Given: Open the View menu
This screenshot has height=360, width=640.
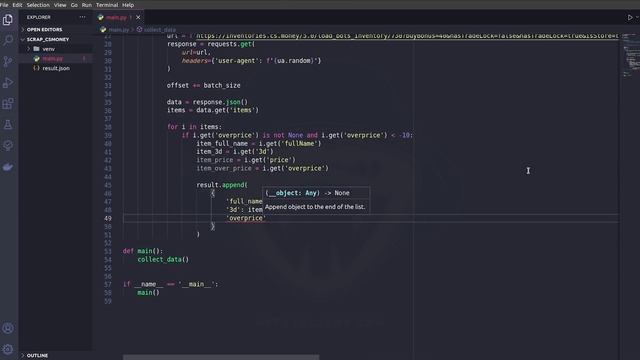Looking at the screenshot, I should 60,5.
